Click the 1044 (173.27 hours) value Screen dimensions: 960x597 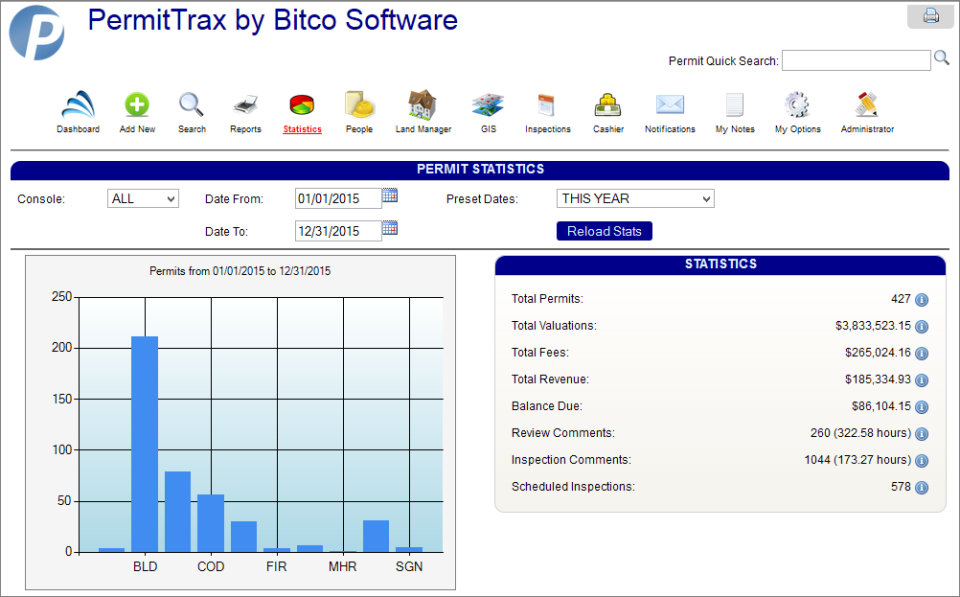[858, 460]
